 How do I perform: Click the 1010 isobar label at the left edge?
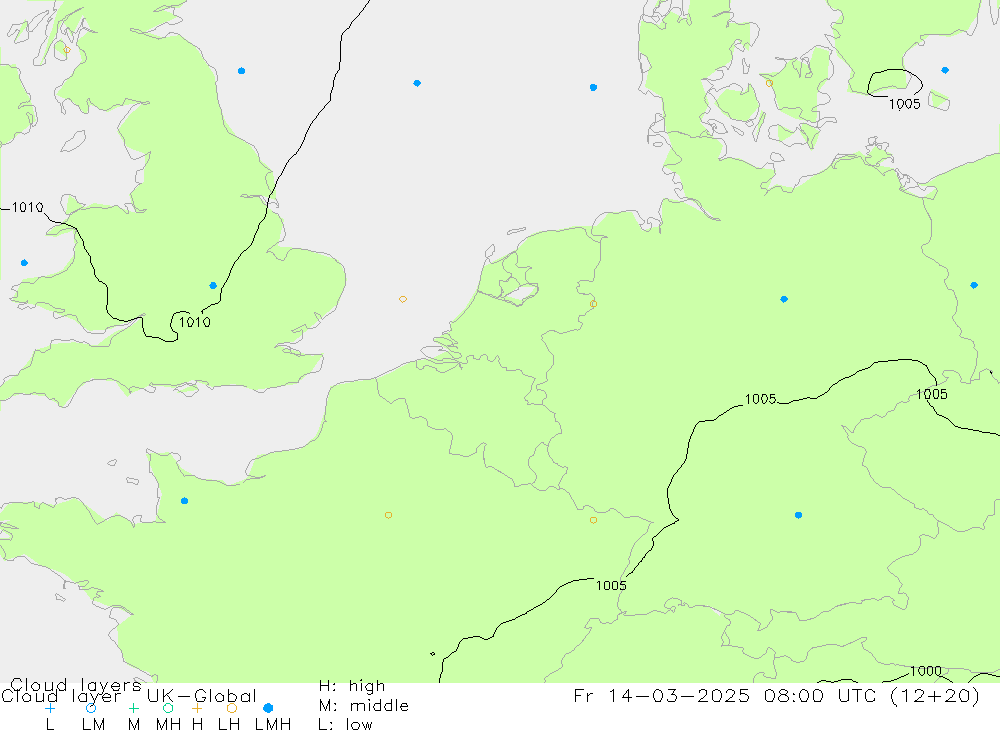[27, 207]
